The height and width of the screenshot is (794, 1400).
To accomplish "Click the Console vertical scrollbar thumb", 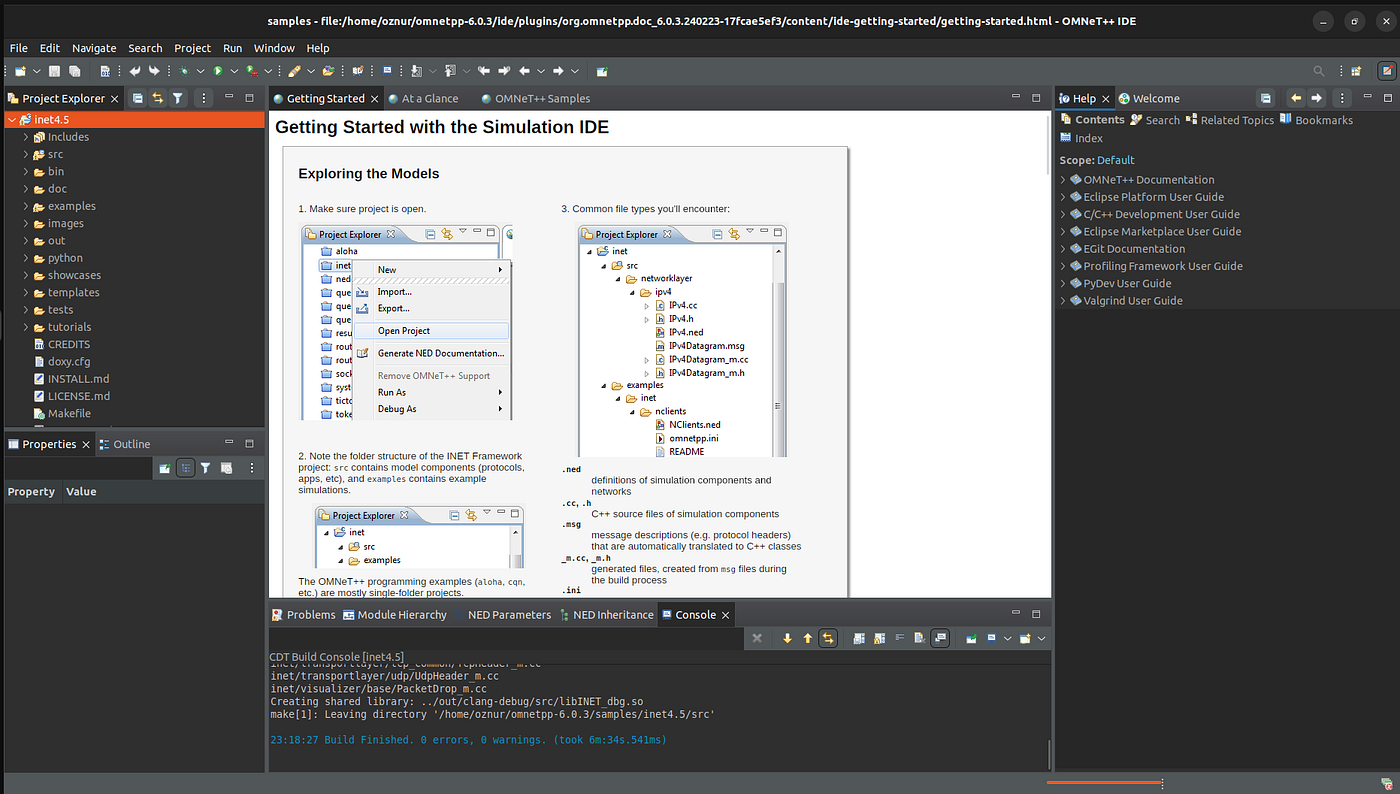I will click(1049, 755).
